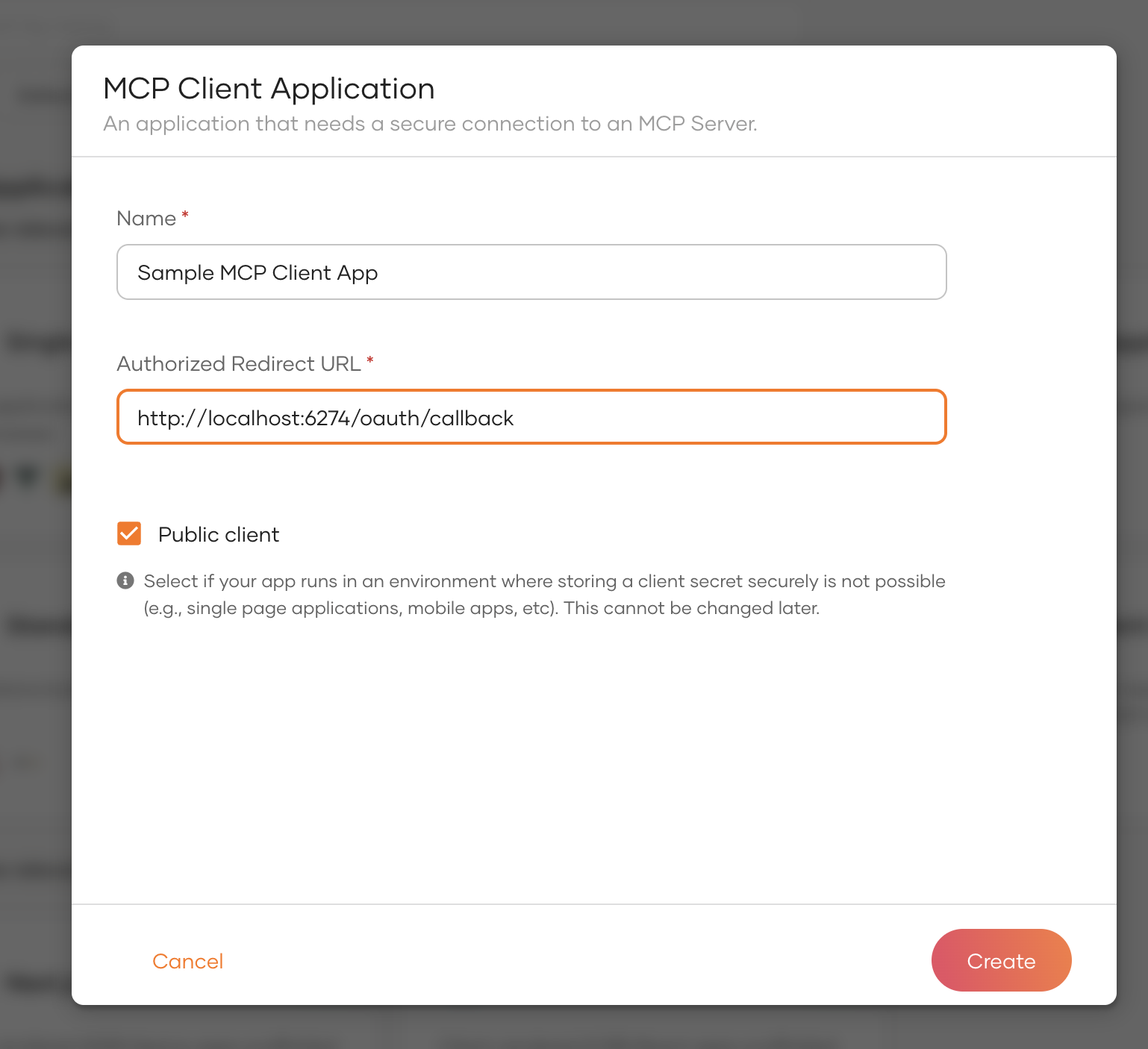Click the 'Name' field label
The height and width of the screenshot is (1049, 1148).
(146, 219)
